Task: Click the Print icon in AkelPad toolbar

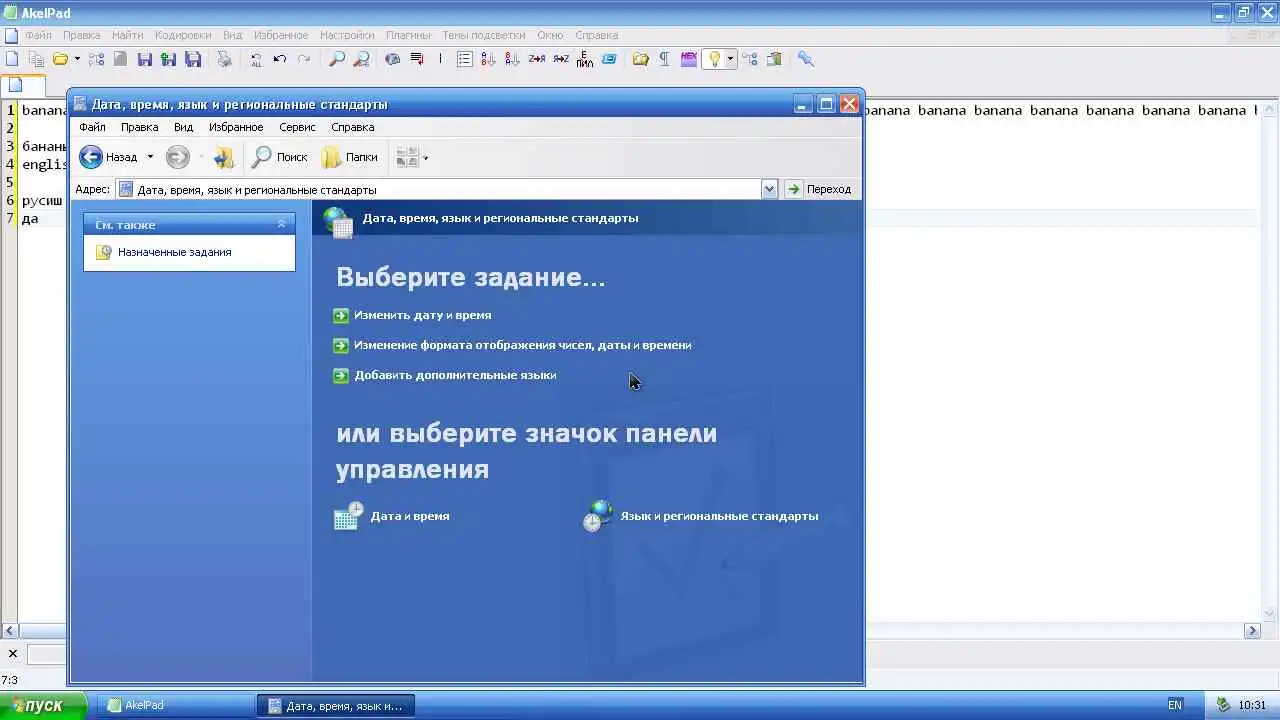Action: tap(225, 59)
